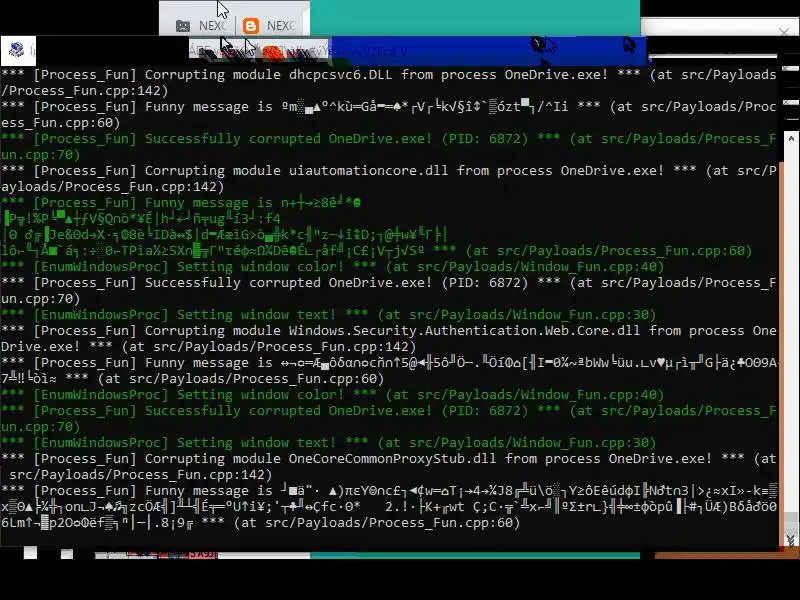
Task: Click the console window icon in the title bar
Action: pyautogui.click(x=17, y=49)
